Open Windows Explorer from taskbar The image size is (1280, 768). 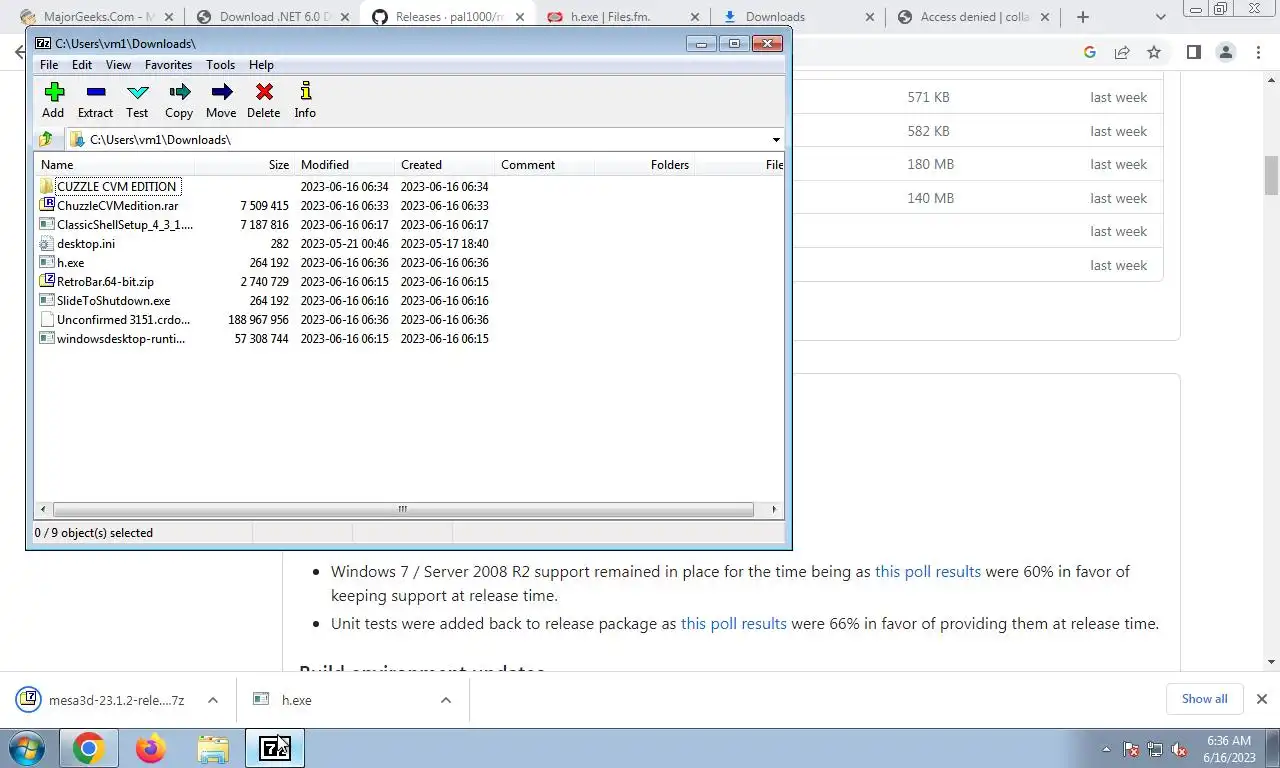pyautogui.click(x=213, y=748)
